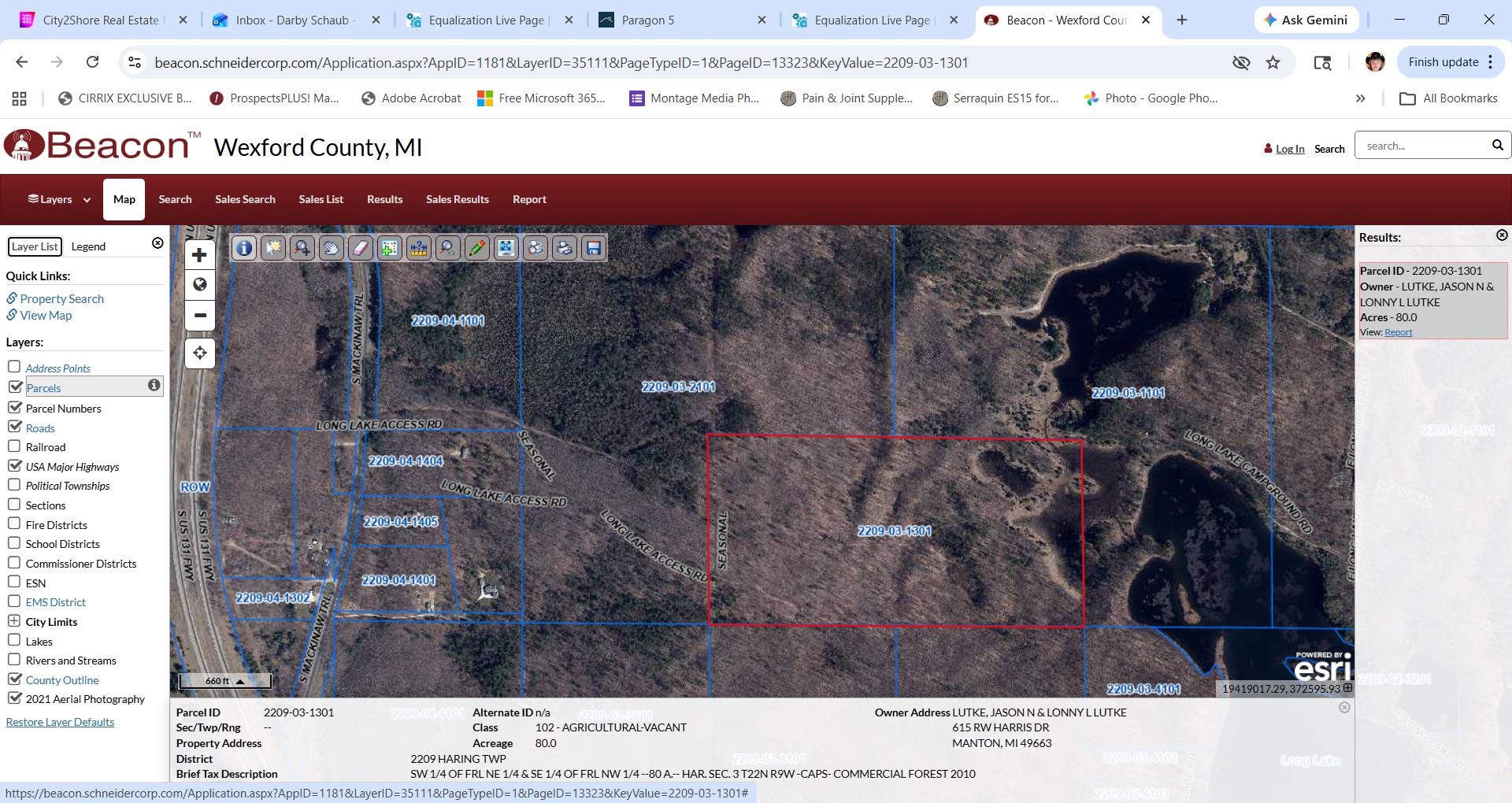Switch to the Sales Search tab
The height and width of the screenshot is (803, 1512).
click(245, 199)
